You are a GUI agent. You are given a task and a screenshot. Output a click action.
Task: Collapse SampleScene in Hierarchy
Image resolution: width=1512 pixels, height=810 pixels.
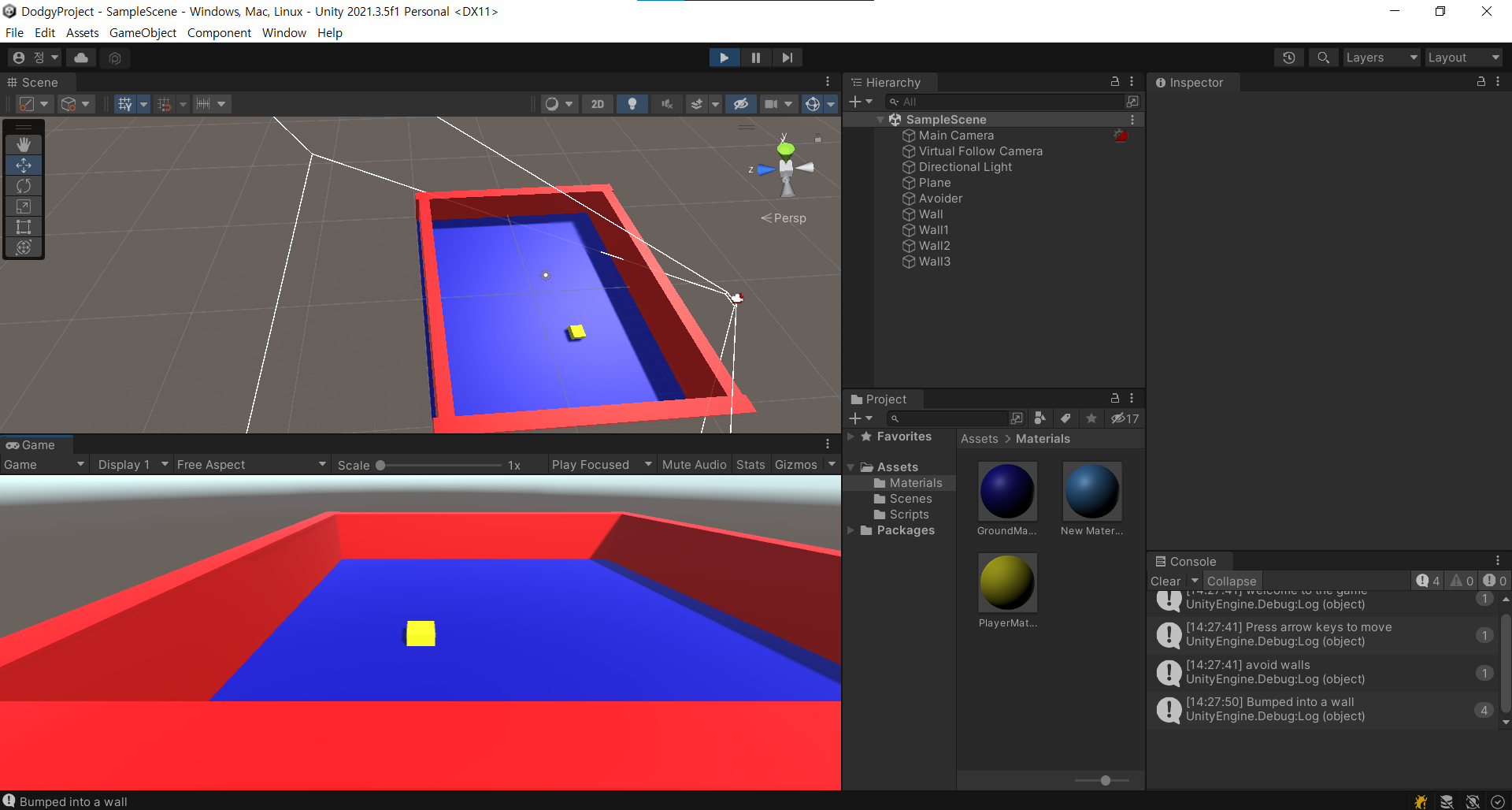880,120
